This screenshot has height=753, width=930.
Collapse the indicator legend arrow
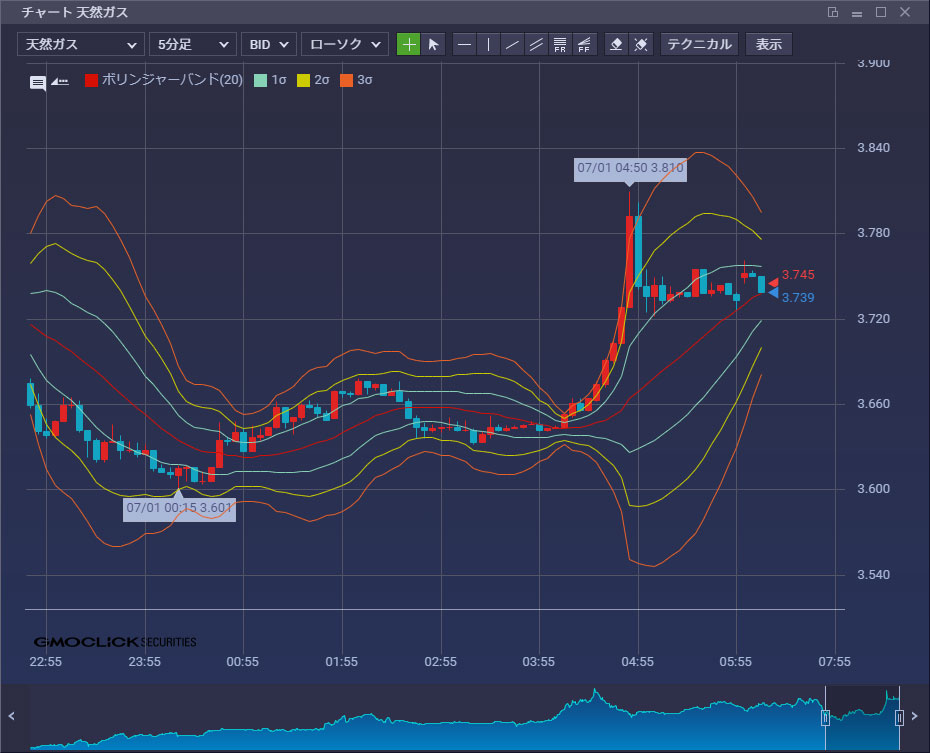60,82
